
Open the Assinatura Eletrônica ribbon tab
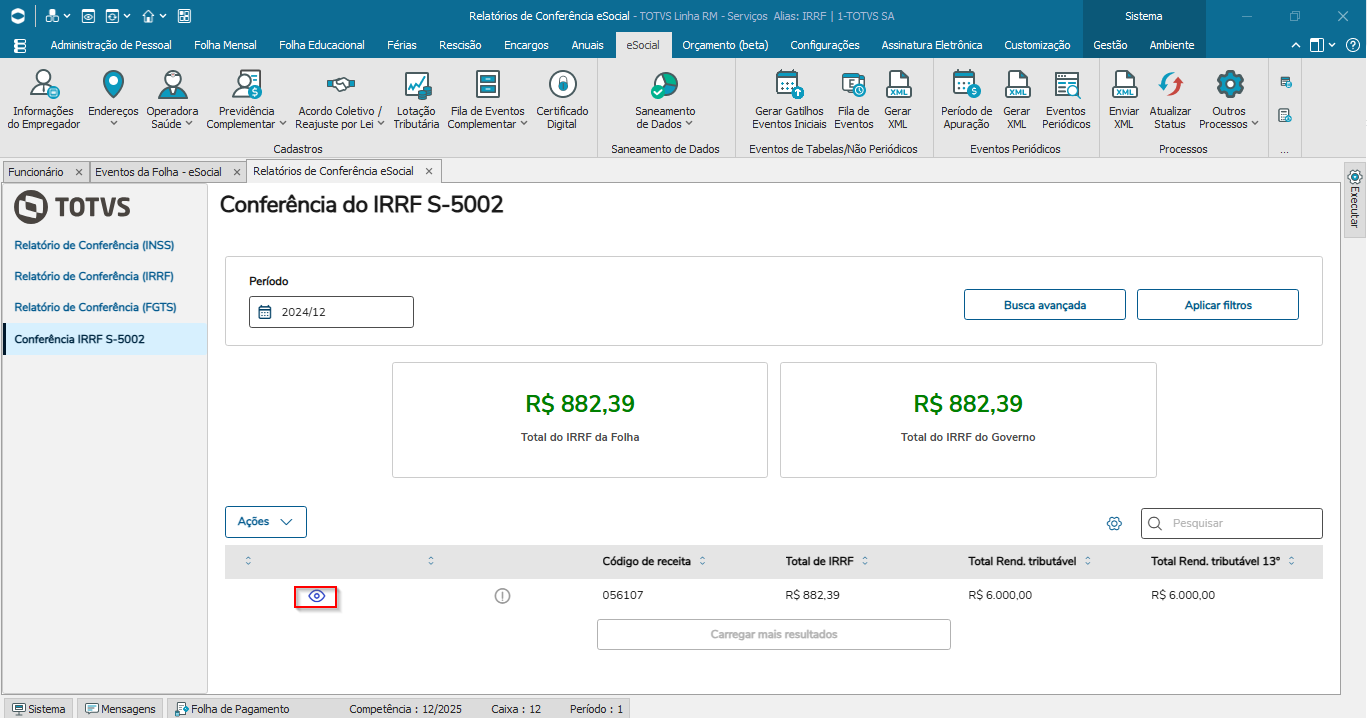(x=932, y=45)
